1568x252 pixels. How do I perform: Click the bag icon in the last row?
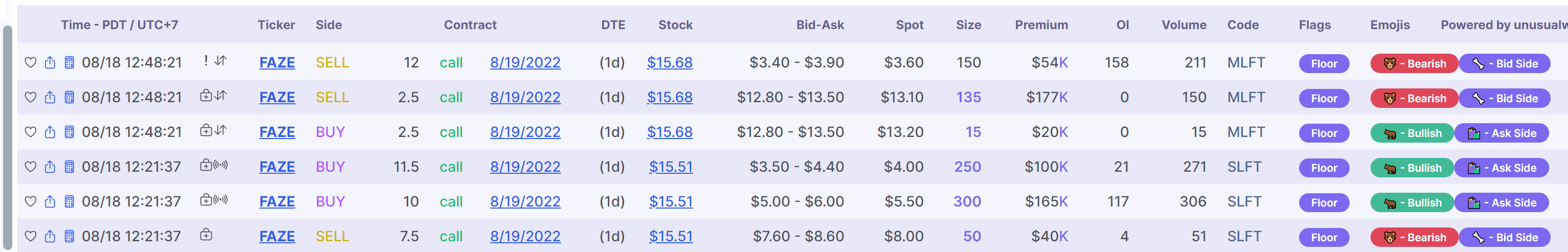coord(206,234)
